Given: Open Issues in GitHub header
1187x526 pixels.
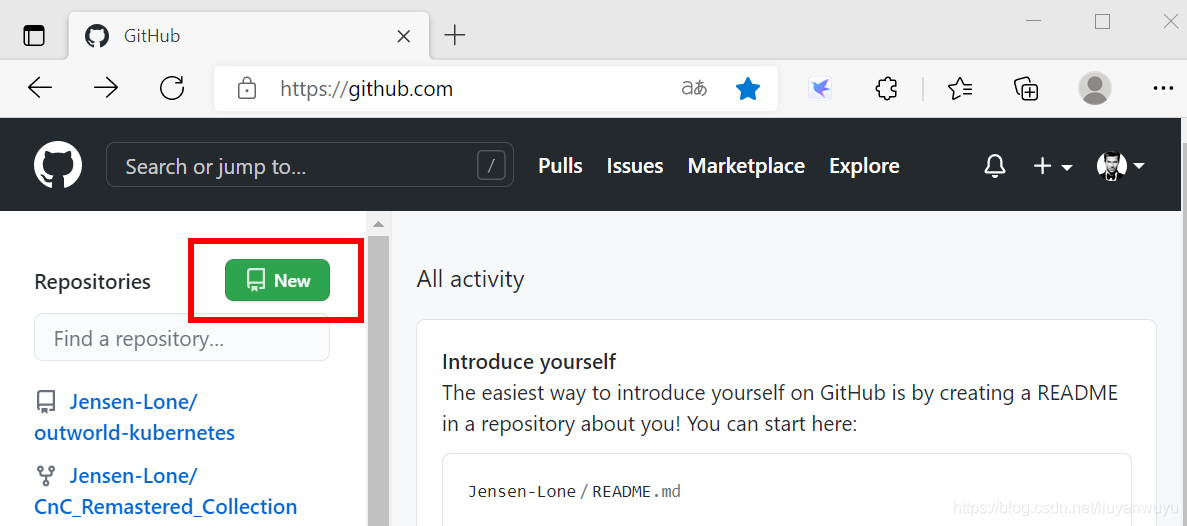Looking at the screenshot, I should 635,166.
